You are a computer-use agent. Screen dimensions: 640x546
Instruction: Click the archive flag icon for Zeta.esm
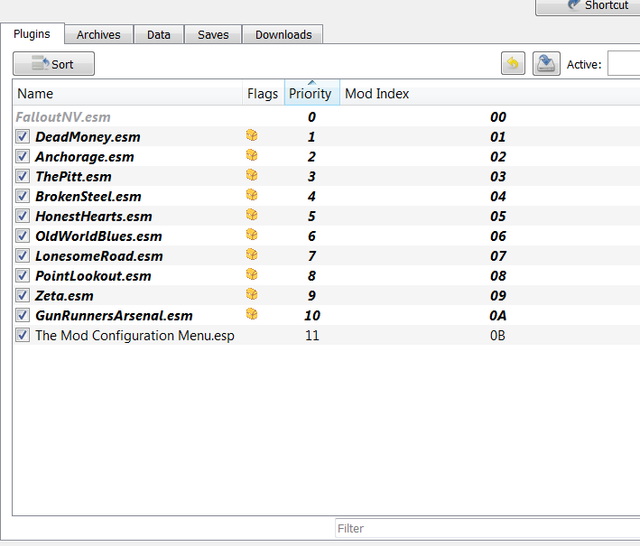point(252,294)
